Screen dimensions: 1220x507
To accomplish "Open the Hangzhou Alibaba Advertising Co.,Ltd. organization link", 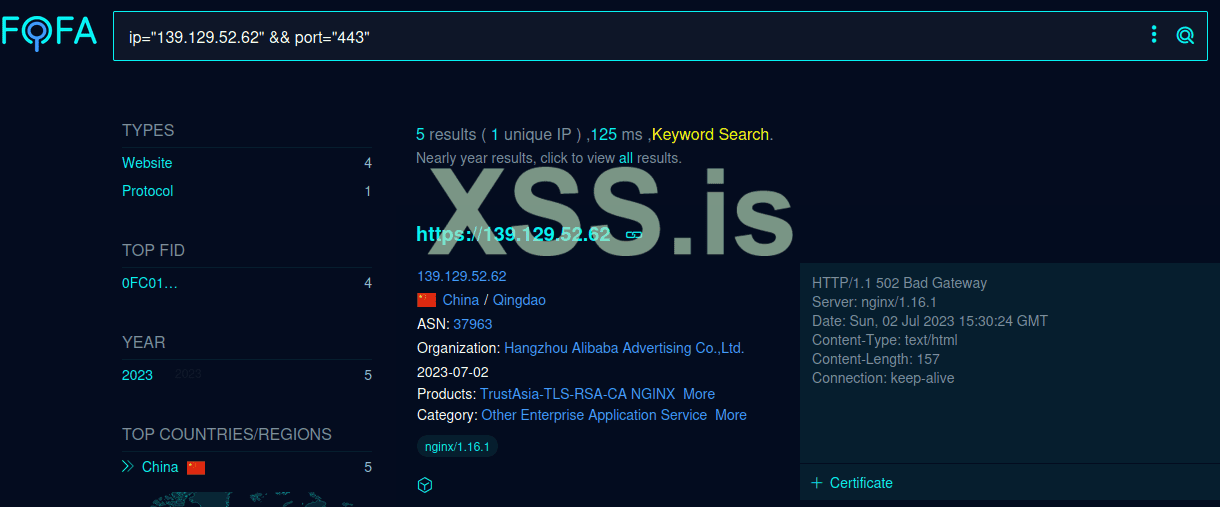I will click(624, 348).
